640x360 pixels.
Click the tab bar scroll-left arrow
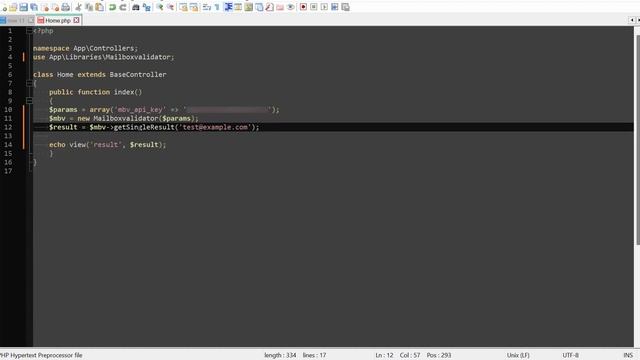631,20
